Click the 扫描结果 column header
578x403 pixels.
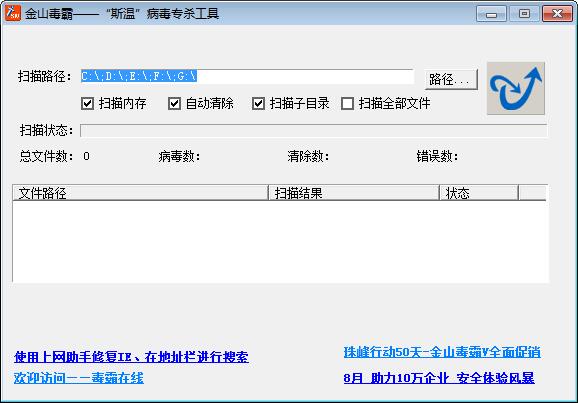(x=354, y=193)
